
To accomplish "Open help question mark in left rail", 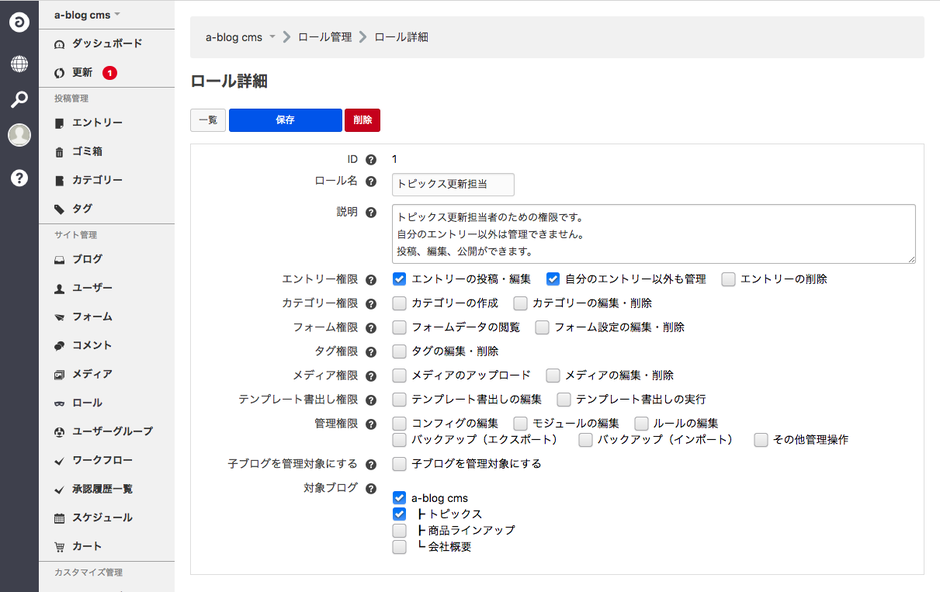I will click(19, 178).
